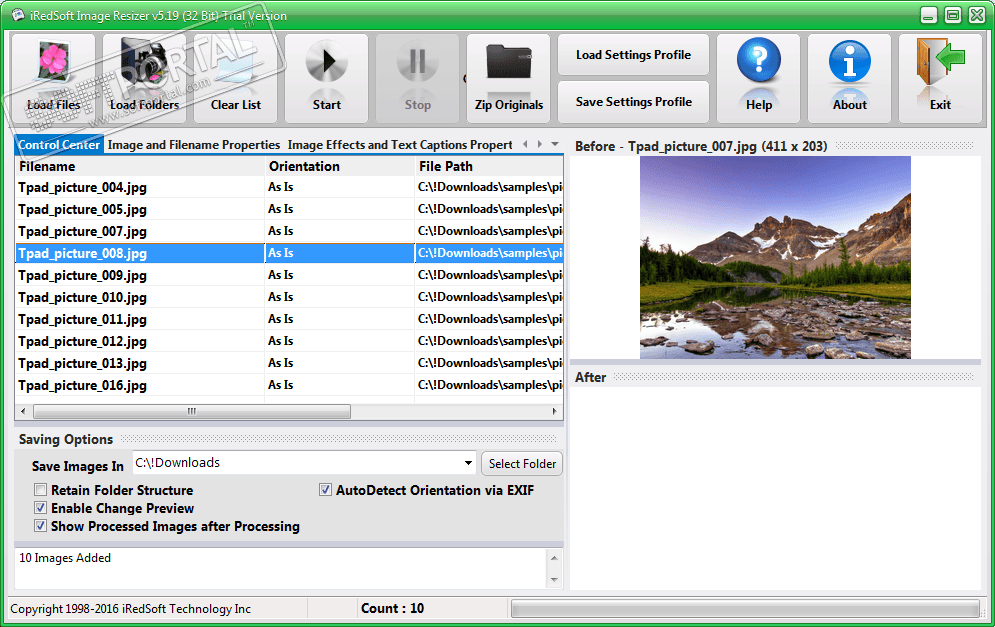The height and width of the screenshot is (627, 995).
Task: Select Tpad_picture_008.jpg highlighted row
Action: (x=289, y=253)
